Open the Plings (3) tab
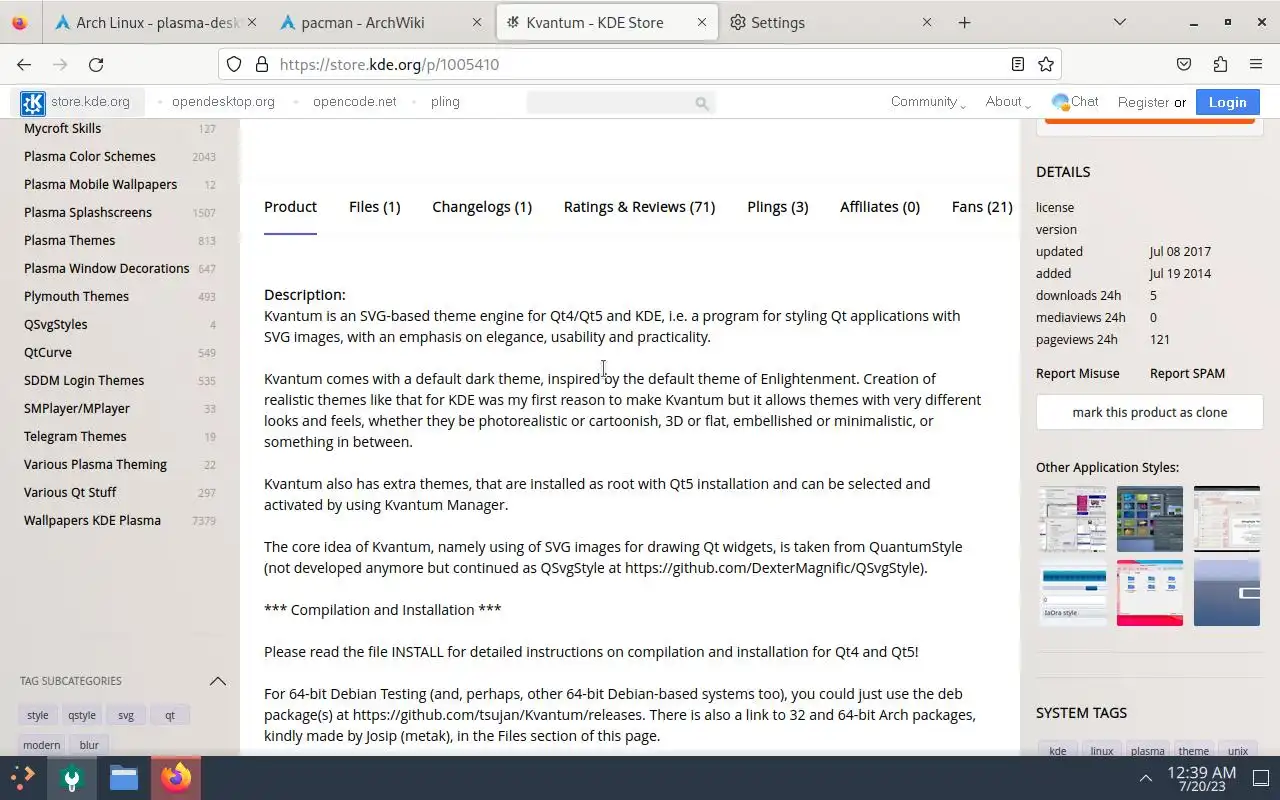 (x=777, y=207)
